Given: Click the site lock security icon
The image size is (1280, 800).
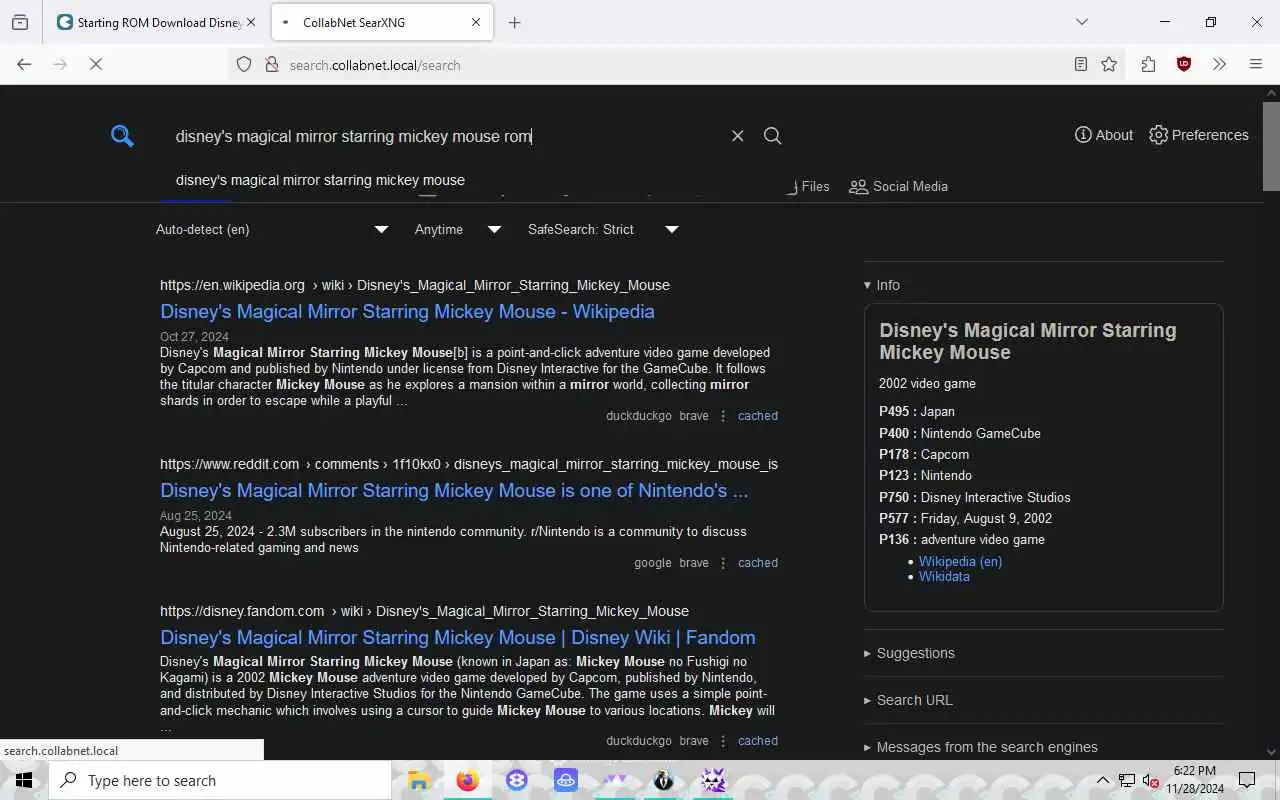Looking at the screenshot, I should pyautogui.click(x=271, y=64).
